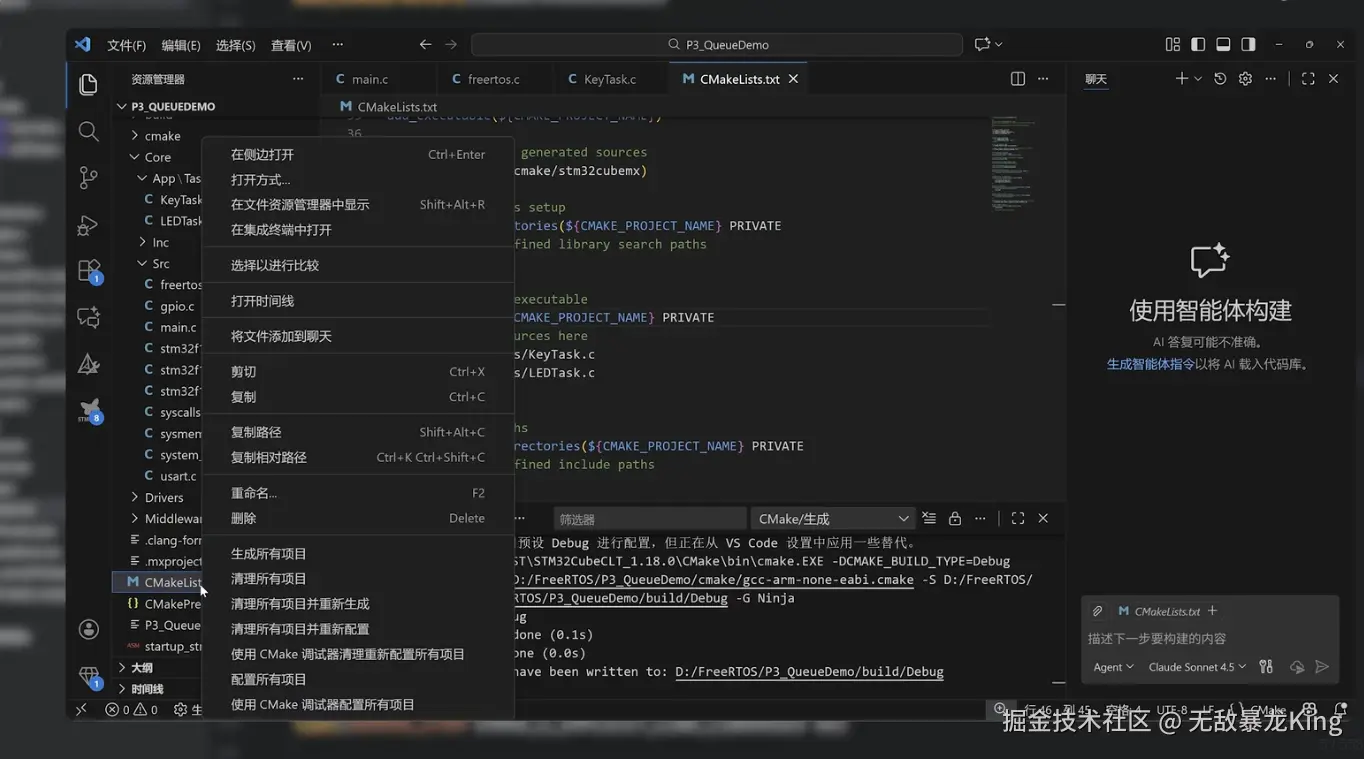Choose 将文件添加到聊天 from context menu
This screenshot has width=1364, height=759.
358,337
